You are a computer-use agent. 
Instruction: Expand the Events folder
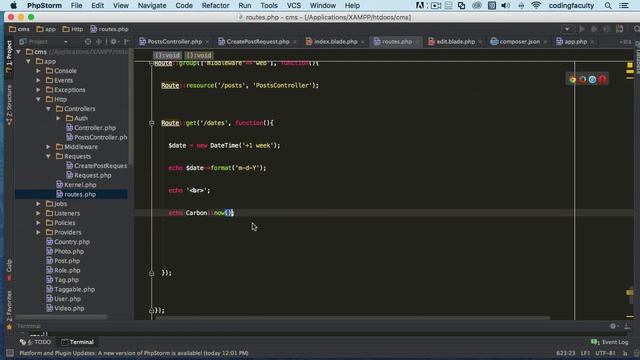point(38,80)
